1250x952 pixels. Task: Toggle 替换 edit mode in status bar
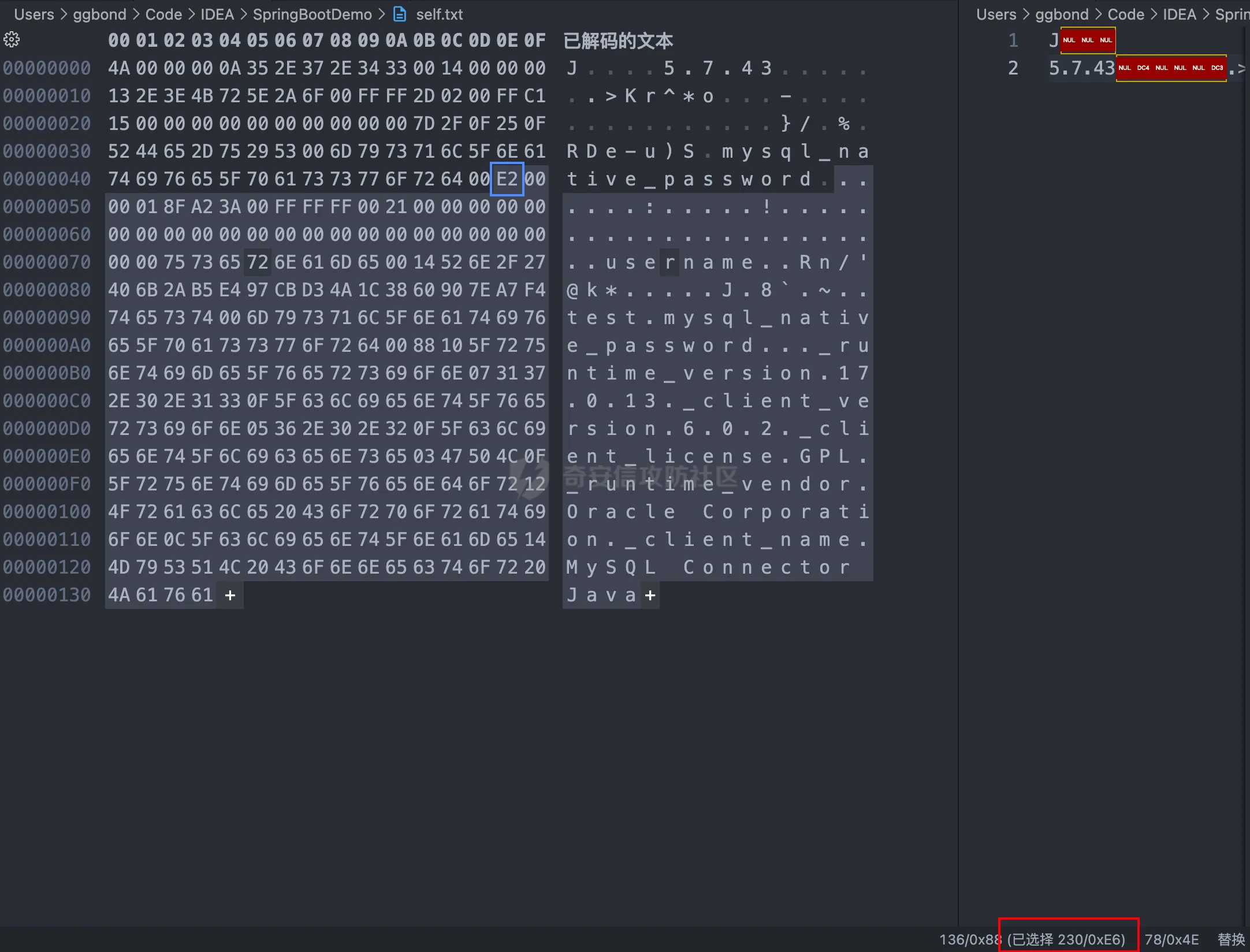pos(1230,939)
